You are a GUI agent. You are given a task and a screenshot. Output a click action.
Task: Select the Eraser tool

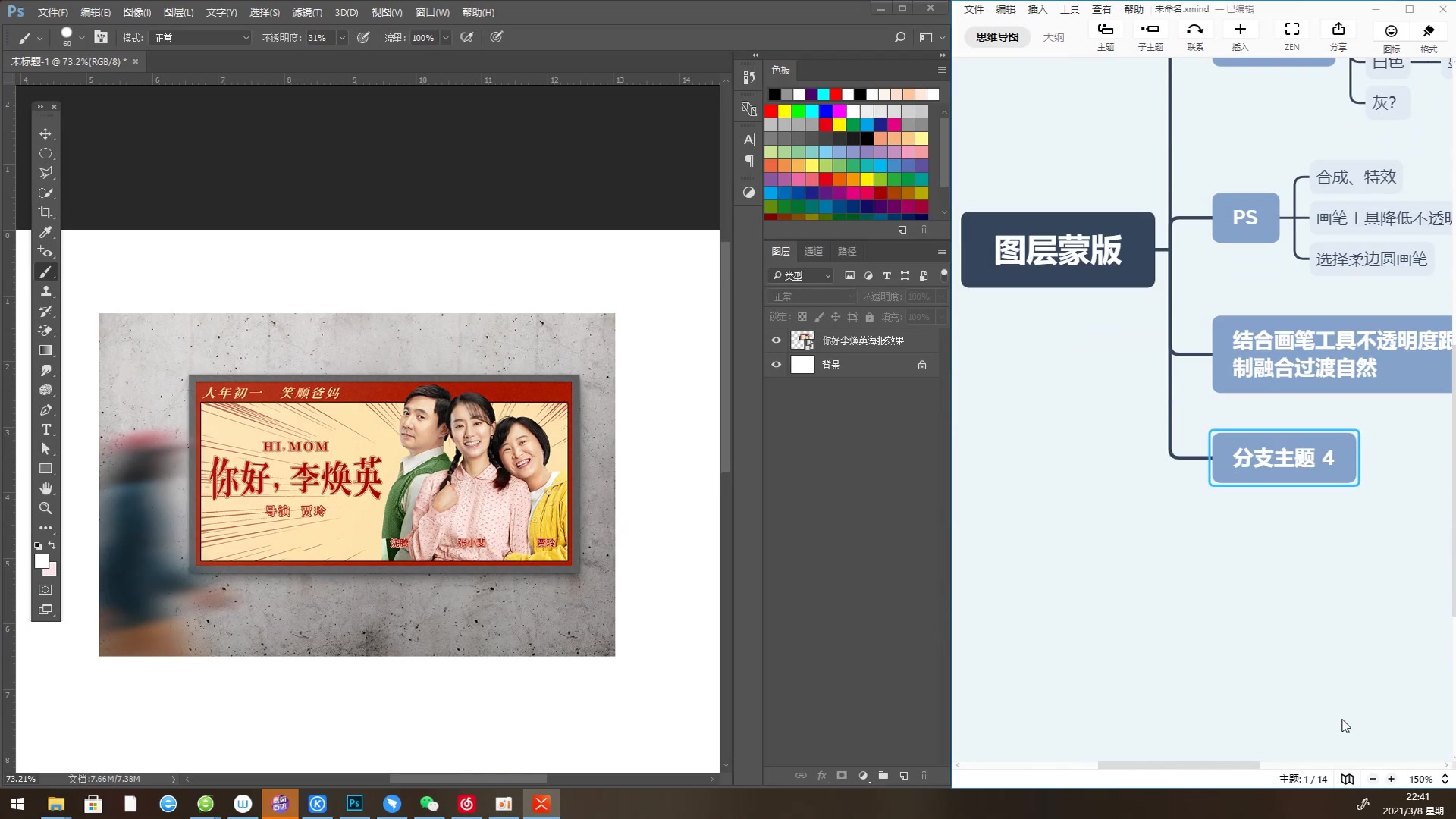coord(45,331)
